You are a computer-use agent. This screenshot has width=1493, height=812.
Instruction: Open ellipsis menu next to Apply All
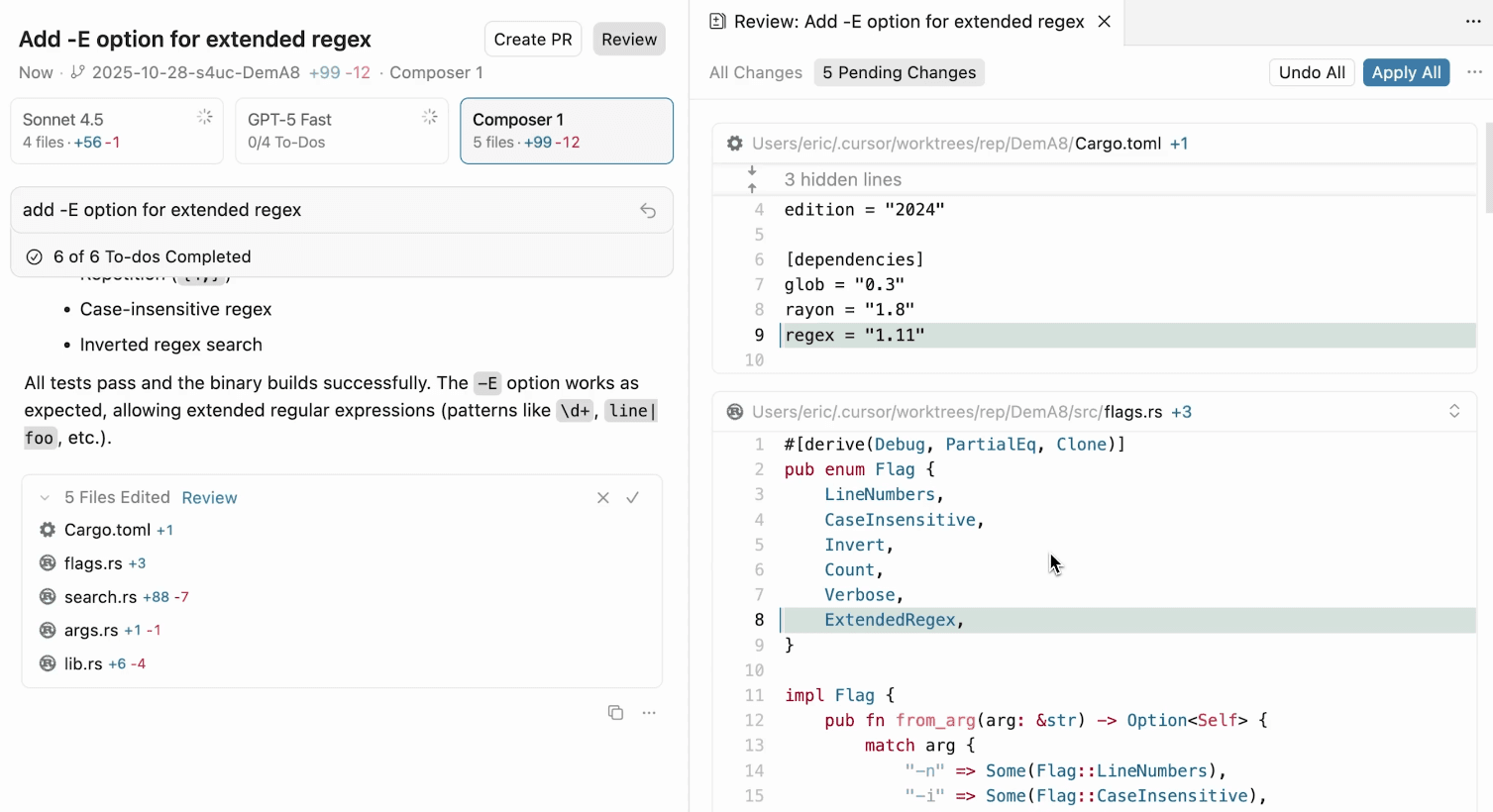pyautogui.click(x=1474, y=72)
